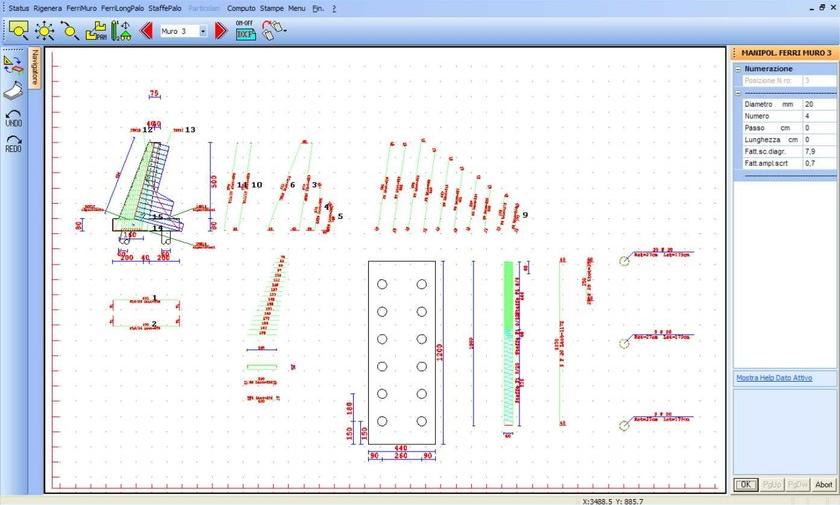Click the zoom previous magnifier icon
Screen dimensions: 840x505
click(70, 31)
